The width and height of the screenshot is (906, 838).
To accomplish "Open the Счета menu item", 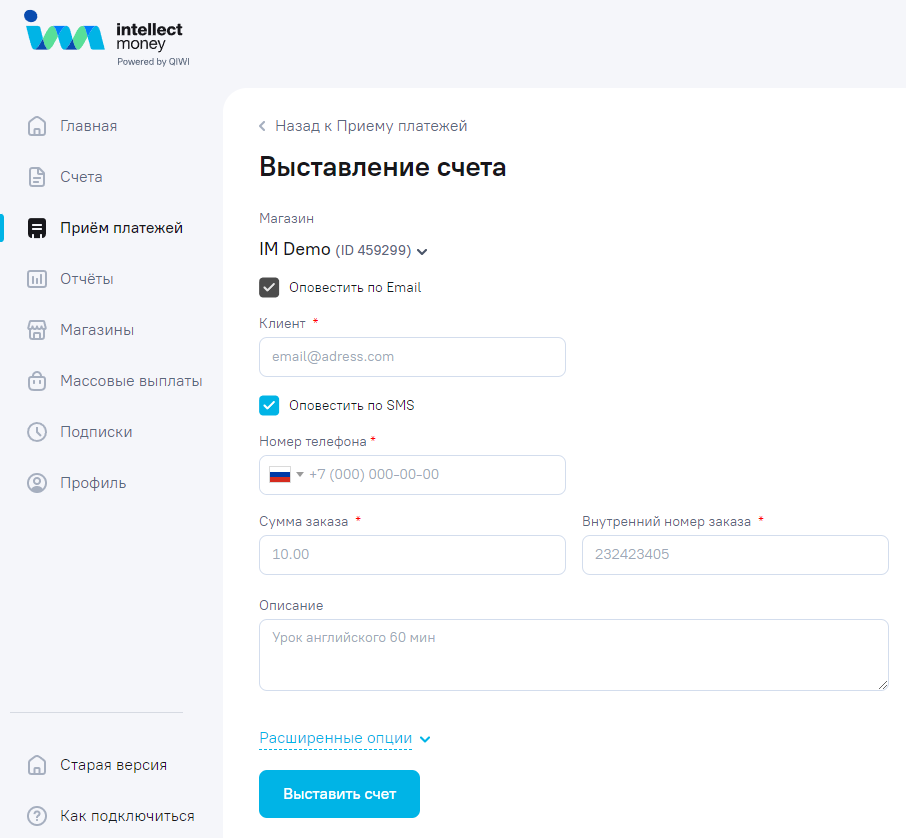I will (81, 177).
